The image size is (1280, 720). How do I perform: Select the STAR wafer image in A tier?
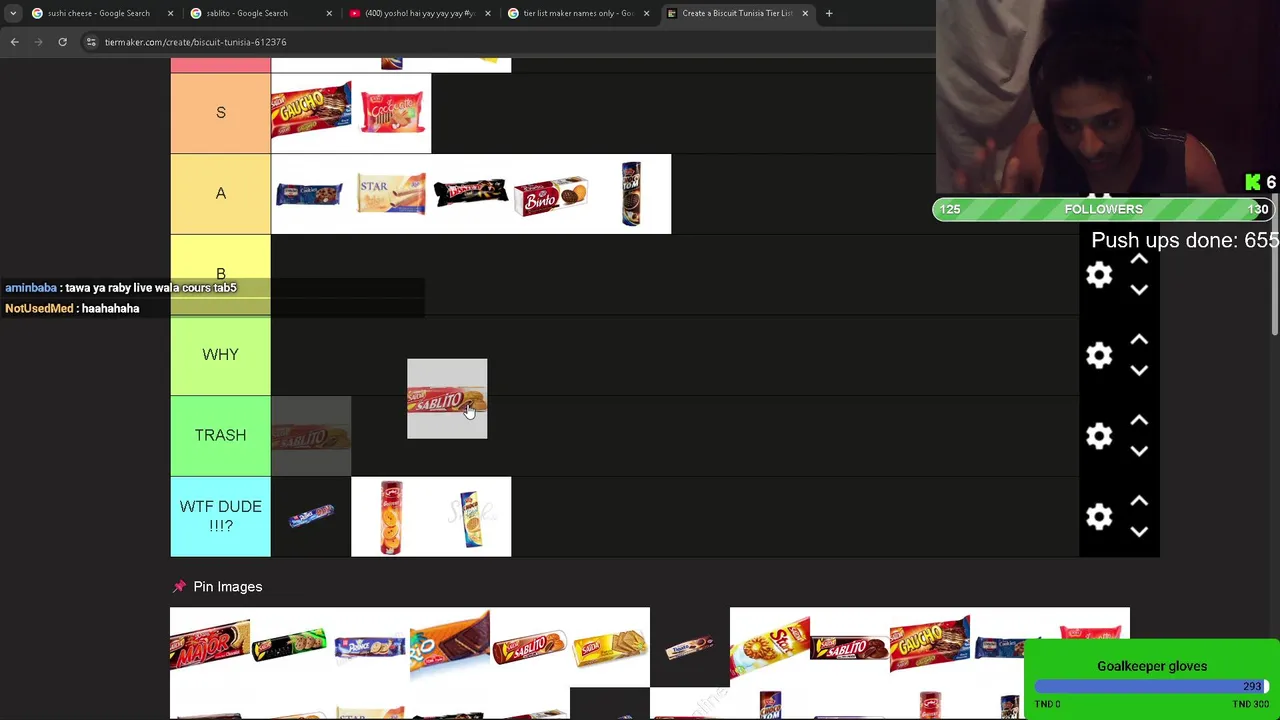coord(391,194)
